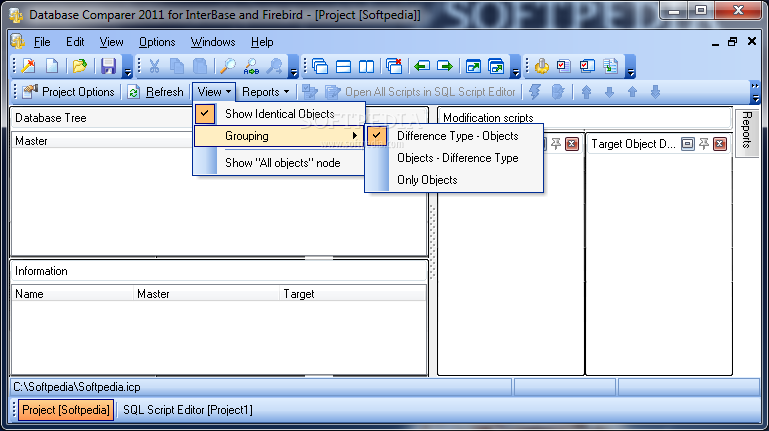
Task: Click the last blue down arrow icon
Action: point(655,92)
